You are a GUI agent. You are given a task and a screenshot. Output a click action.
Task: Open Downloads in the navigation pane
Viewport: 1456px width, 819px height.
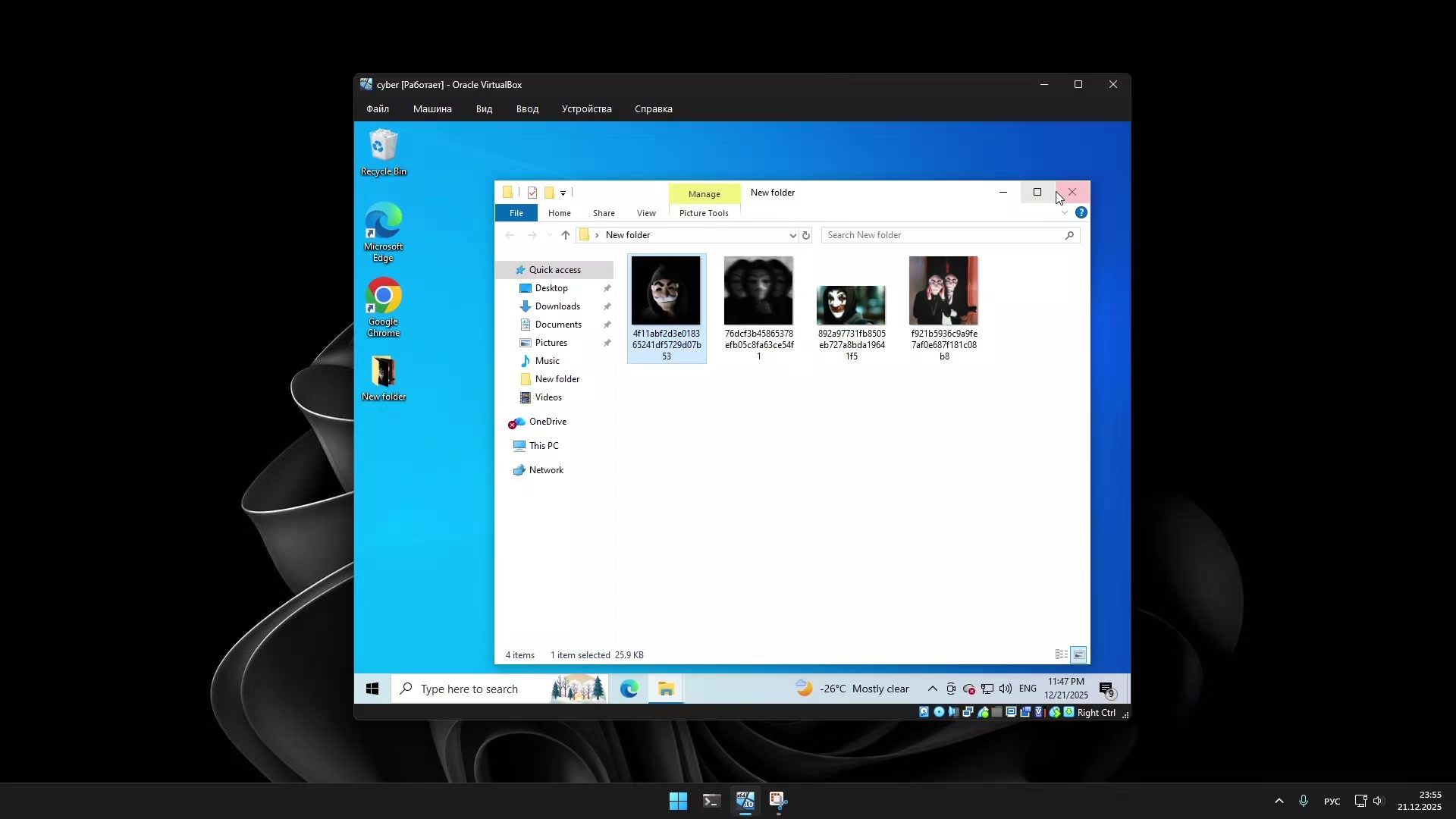click(x=557, y=306)
